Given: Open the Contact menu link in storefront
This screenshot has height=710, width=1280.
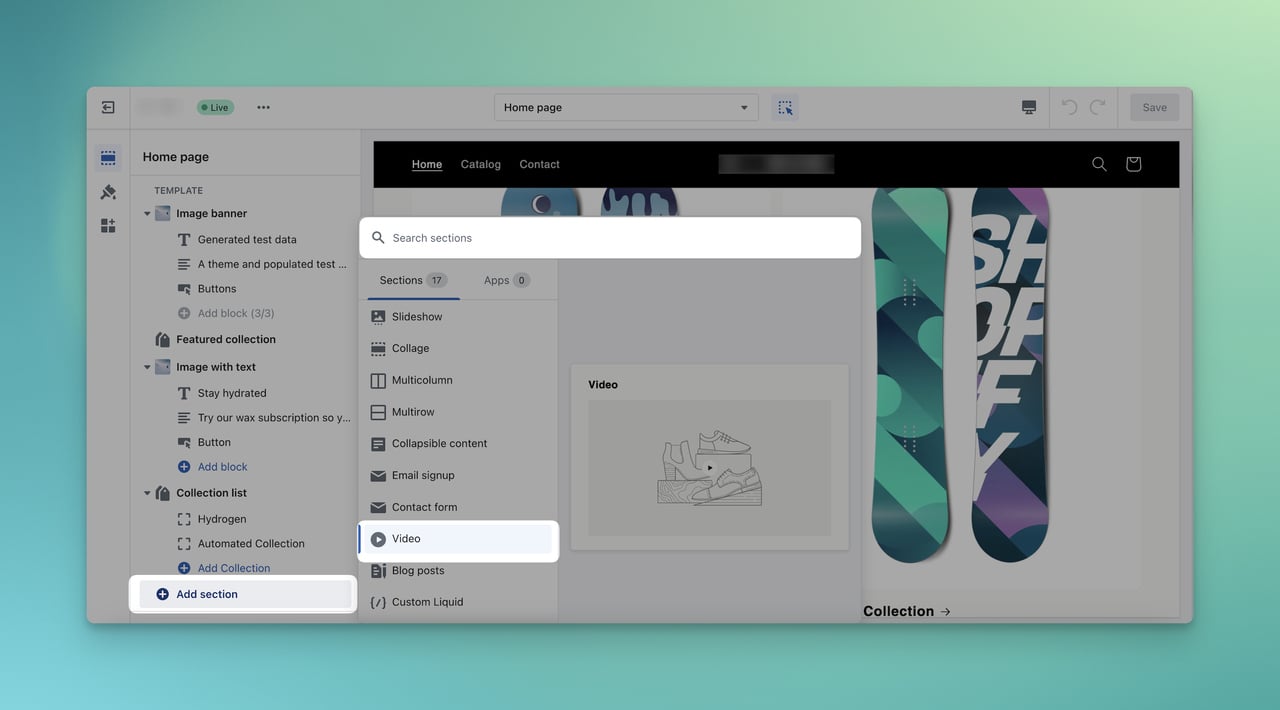Looking at the screenshot, I should (540, 164).
